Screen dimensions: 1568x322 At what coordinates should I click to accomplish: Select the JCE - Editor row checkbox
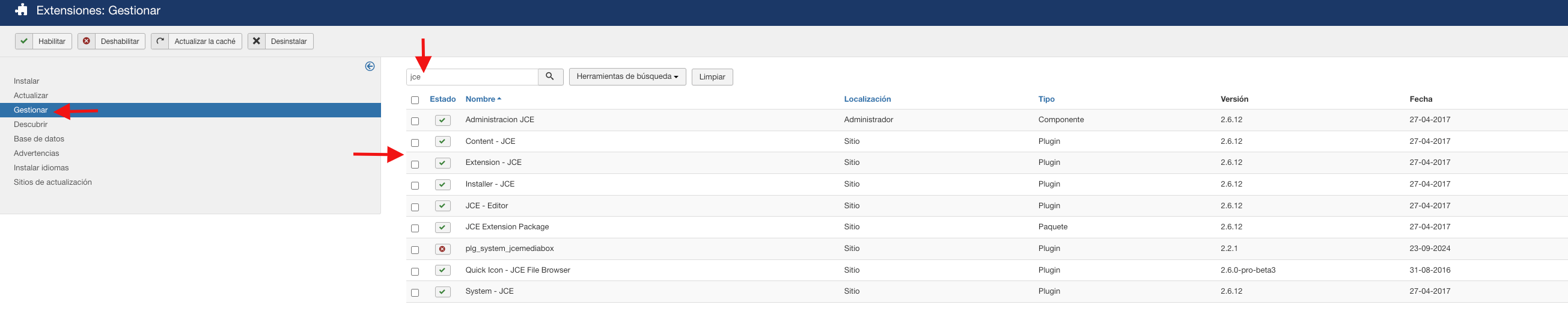pyautogui.click(x=415, y=206)
